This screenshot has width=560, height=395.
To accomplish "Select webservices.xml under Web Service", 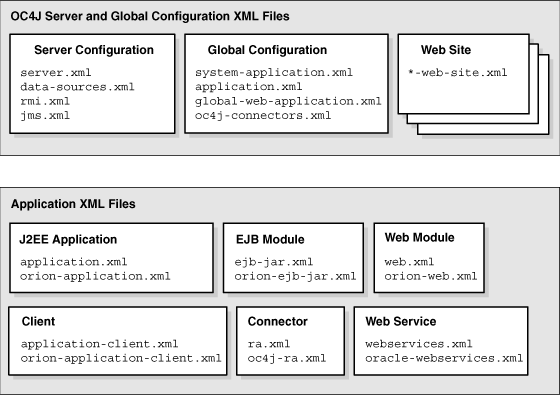I will [x=419, y=344].
